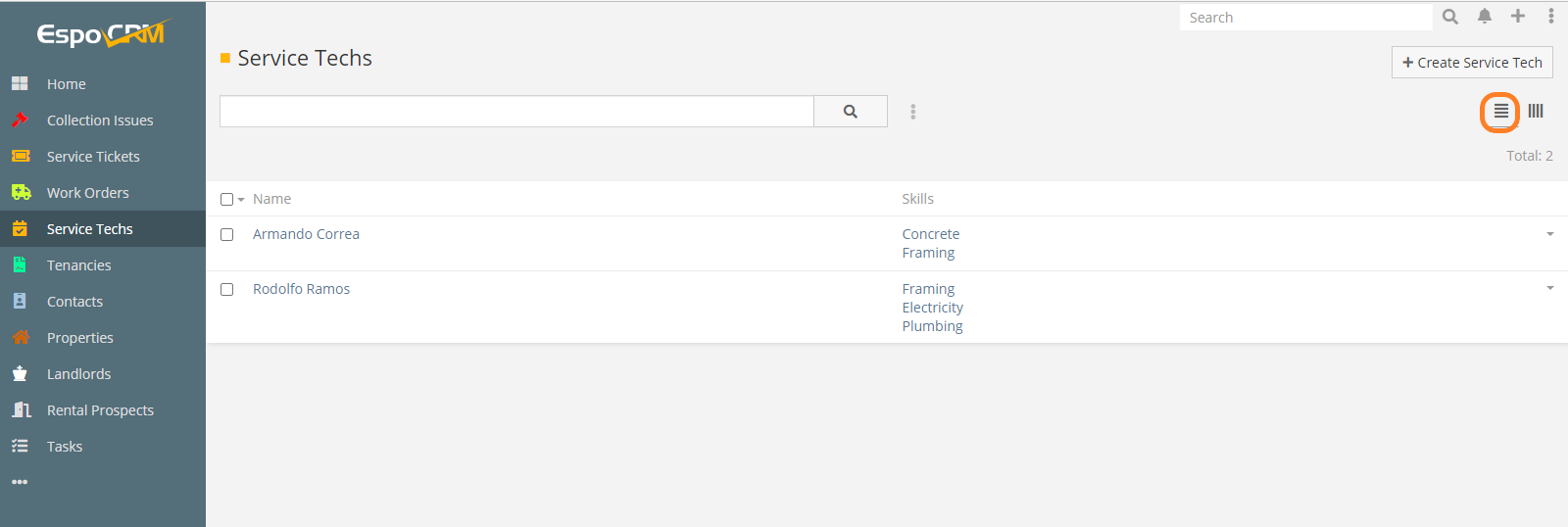Tick the checkbox for Rodolfo Ramos

[x=227, y=290]
